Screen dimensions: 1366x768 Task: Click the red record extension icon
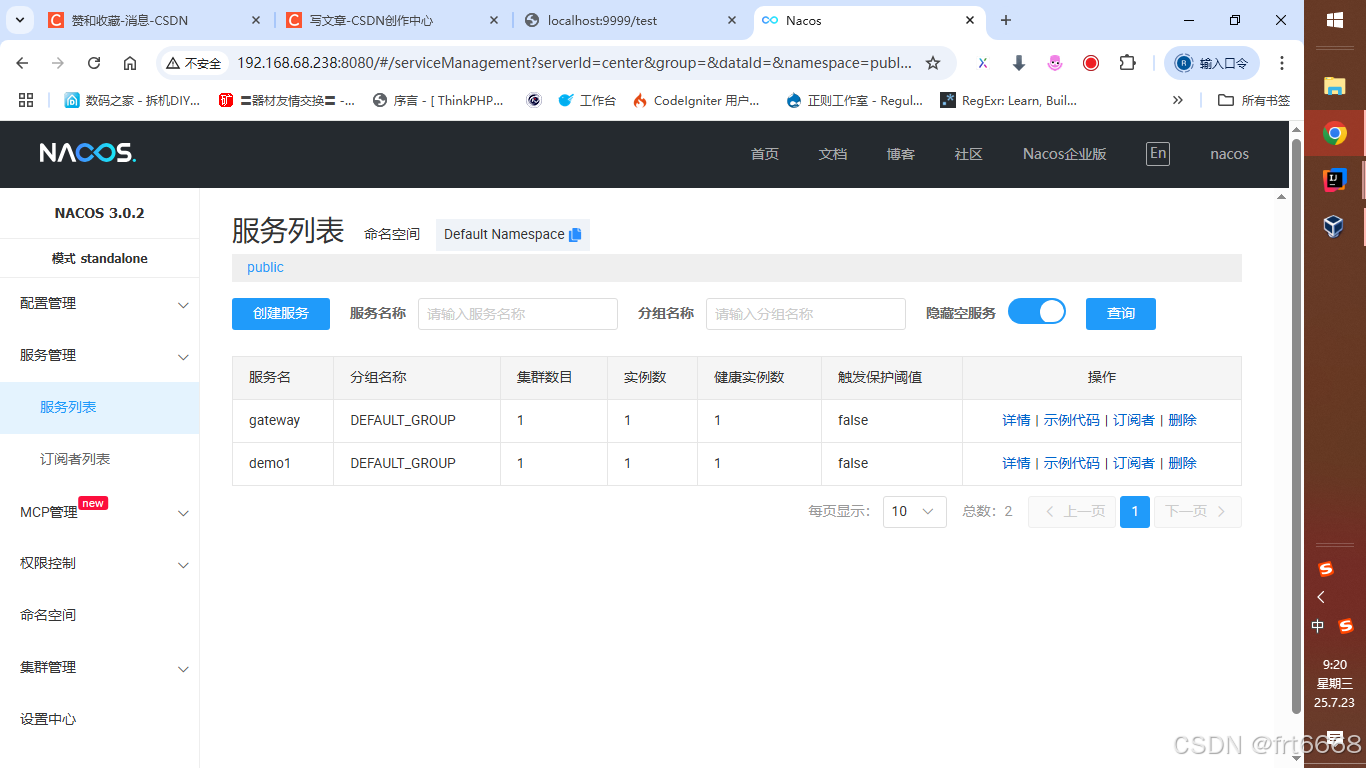click(x=1091, y=63)
